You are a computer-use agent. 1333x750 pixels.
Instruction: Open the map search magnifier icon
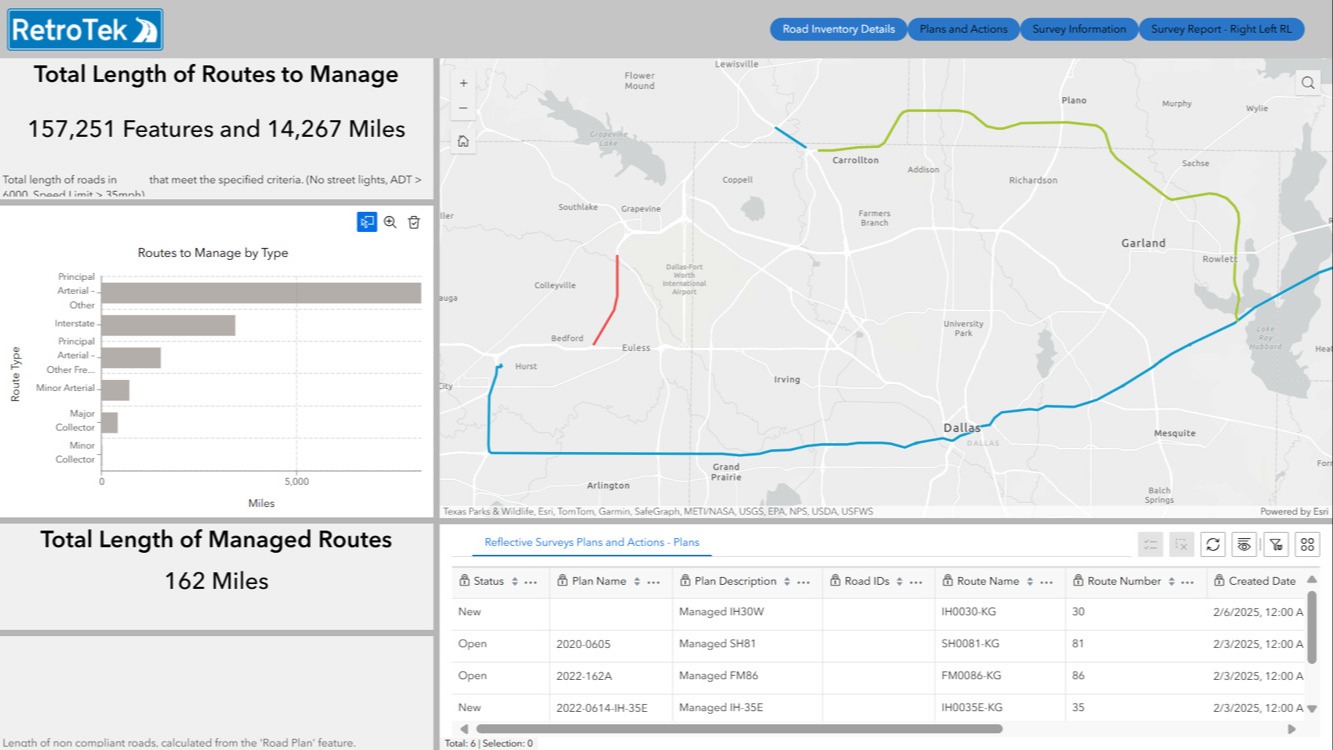click(1308, 84)
